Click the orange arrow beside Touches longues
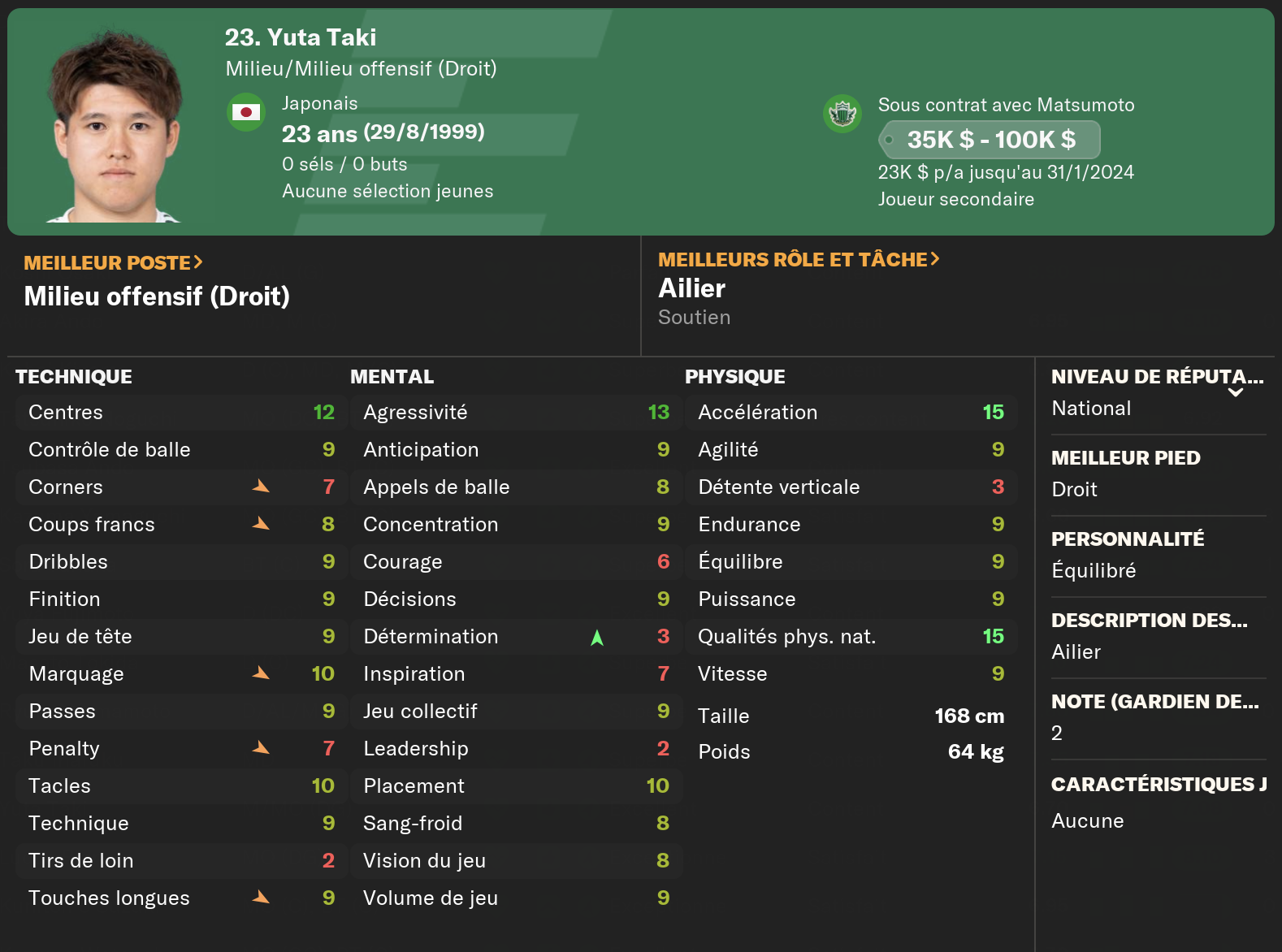This screenshot has height=952, width=1282. (261, 898)
